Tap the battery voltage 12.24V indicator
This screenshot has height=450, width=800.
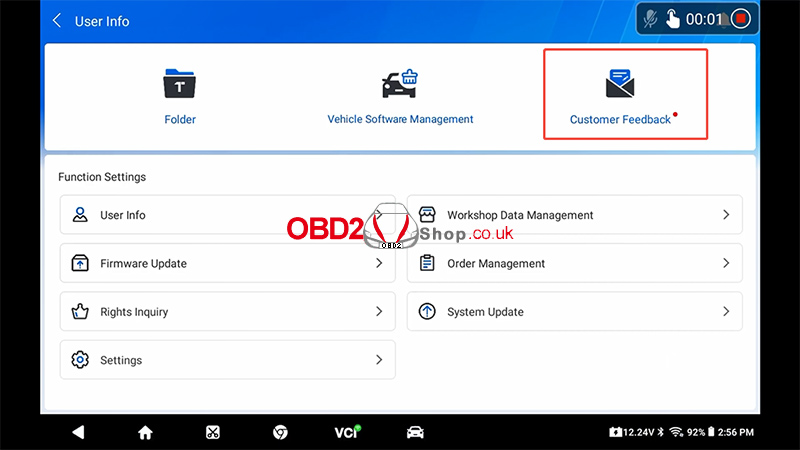point(632,432)
